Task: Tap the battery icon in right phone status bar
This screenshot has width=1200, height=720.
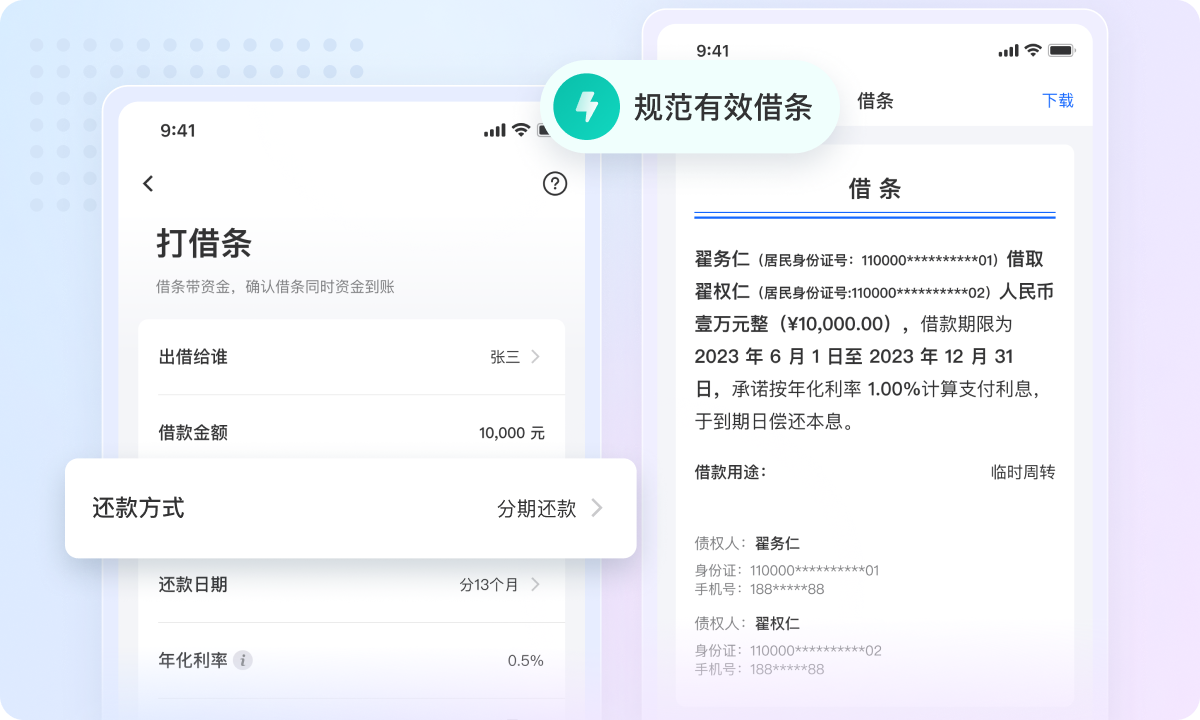Action: [1061, 50]
